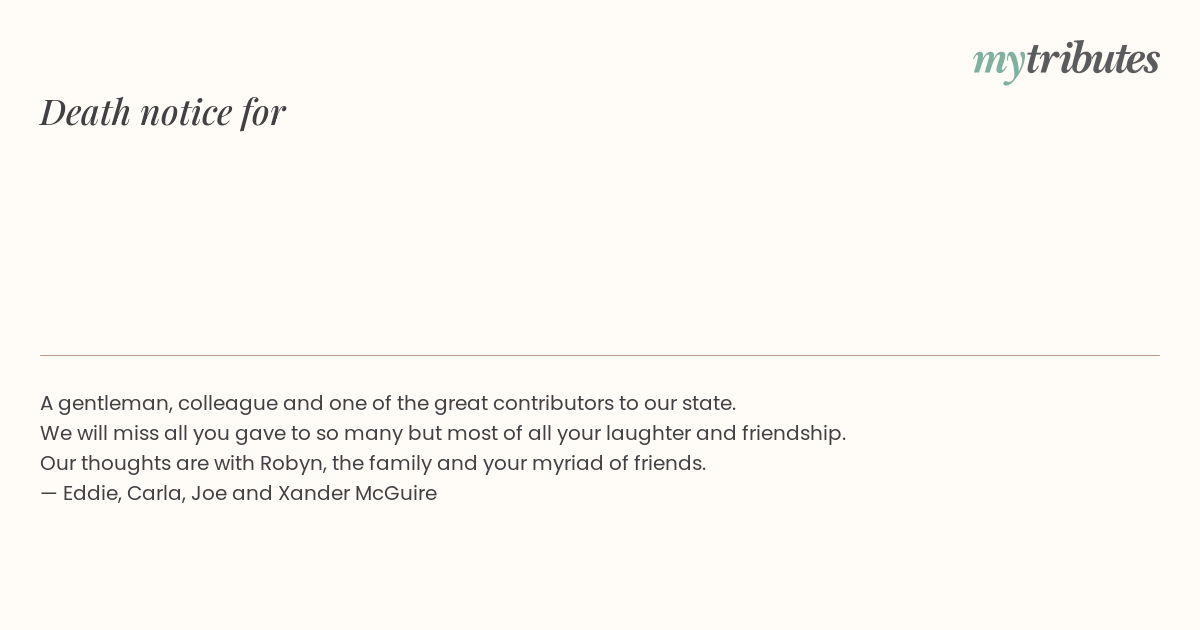Viewport: 1200px width, 630px height.
Task: Click the line starting "A gentleman, colleague"
Action: pos(388,404)
